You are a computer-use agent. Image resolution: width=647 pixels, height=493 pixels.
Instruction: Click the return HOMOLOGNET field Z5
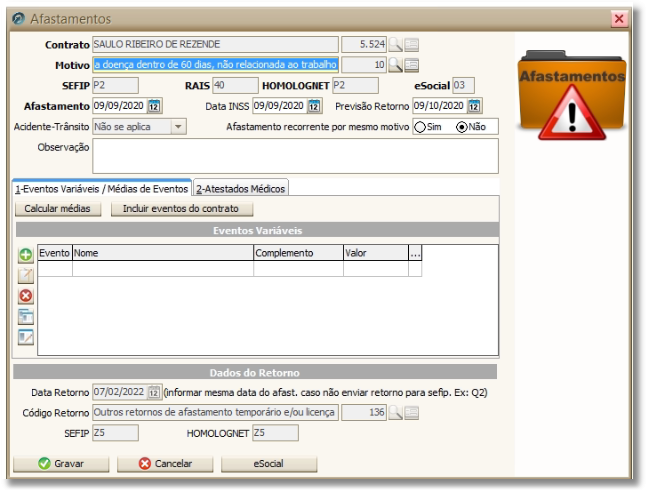pos(275,433)
